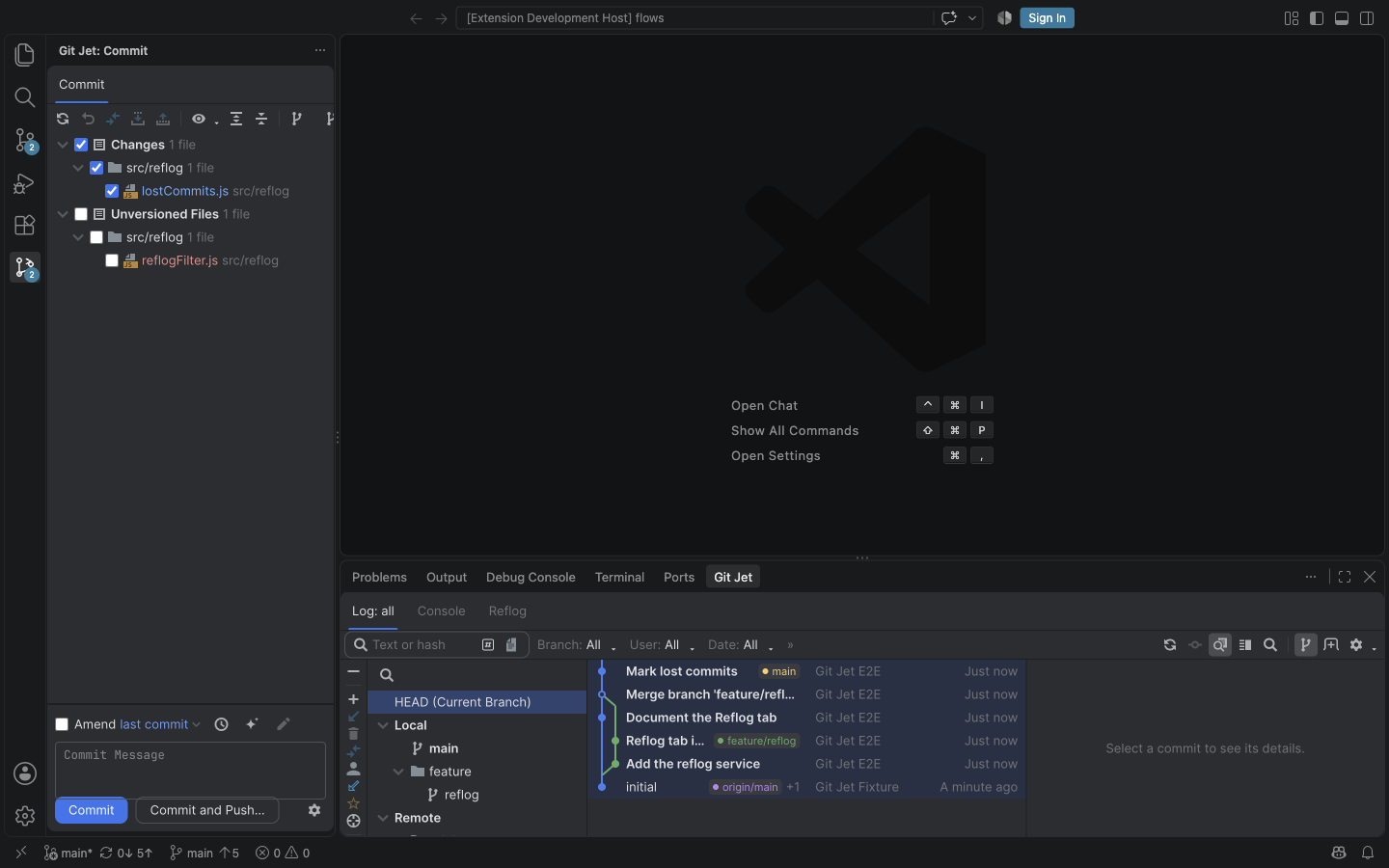Uncheck the src/reflog folder under Changes

coord(96,168)
